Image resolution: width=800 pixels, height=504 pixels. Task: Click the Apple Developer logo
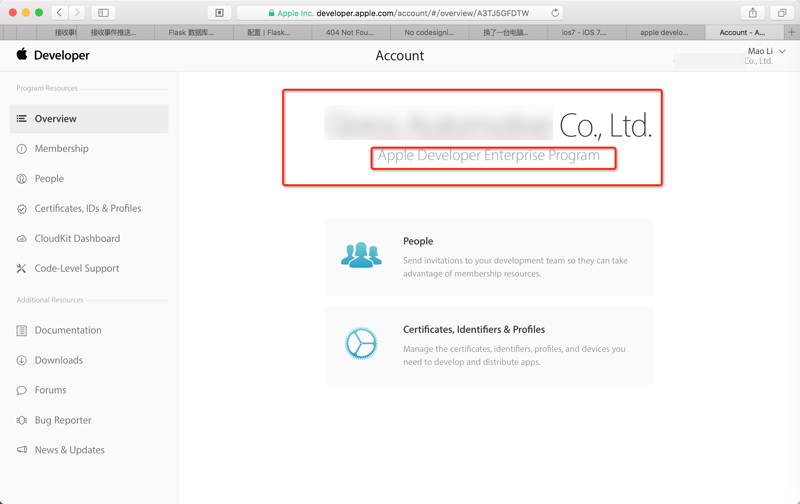[x=22, y=54]
